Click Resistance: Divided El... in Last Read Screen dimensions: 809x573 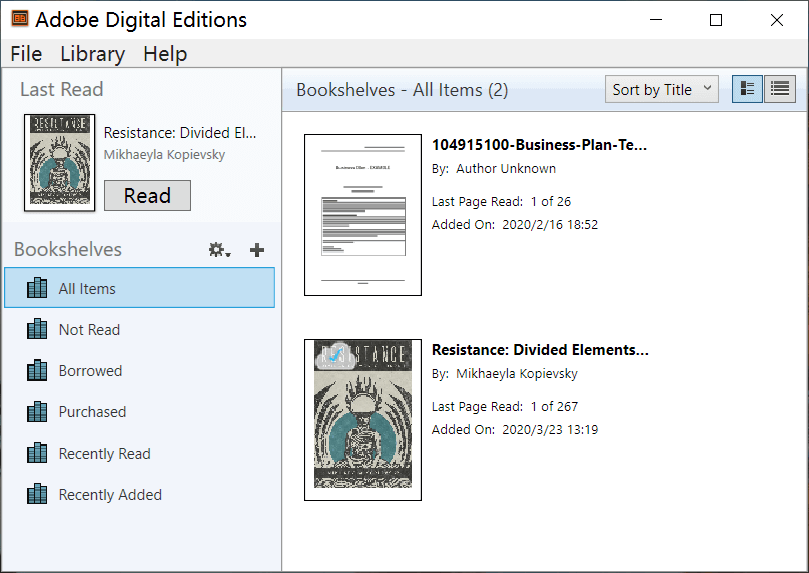[x=180, y=133]
